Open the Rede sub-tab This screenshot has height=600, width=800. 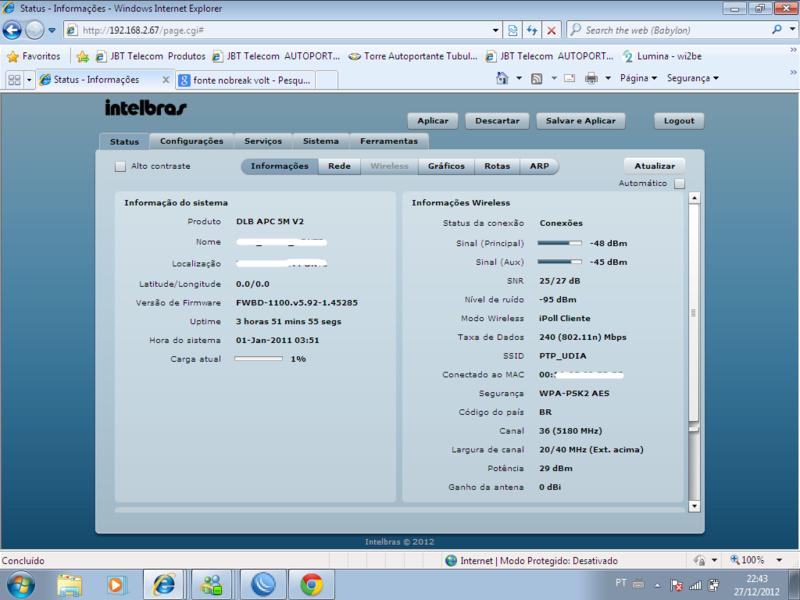point(339,166)
